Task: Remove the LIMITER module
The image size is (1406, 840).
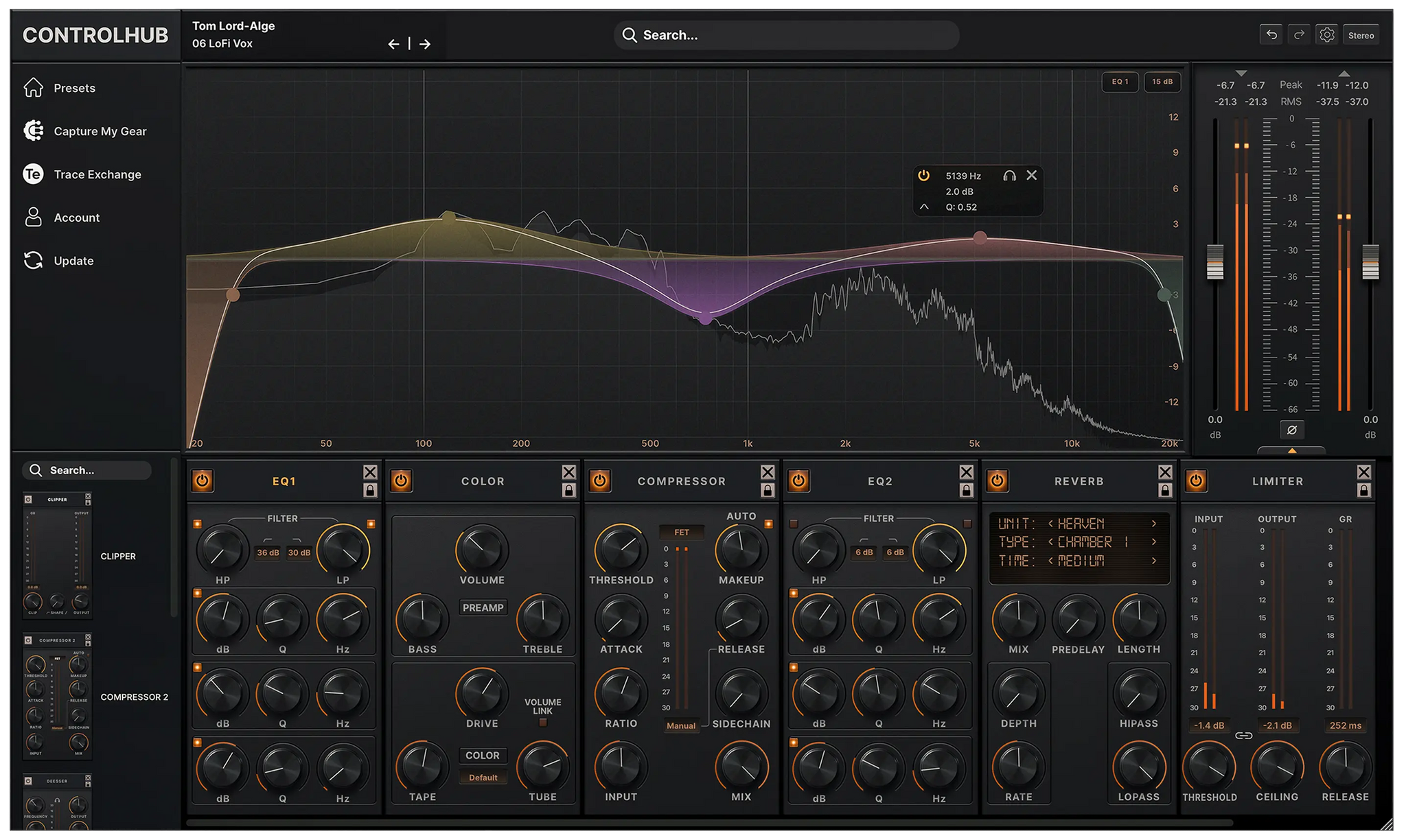Action: click(x=1364, y=472)
